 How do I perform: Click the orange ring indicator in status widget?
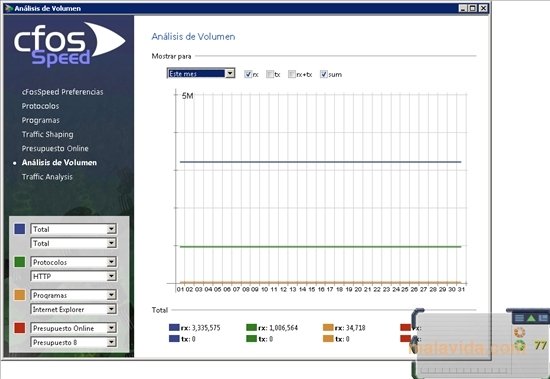tap(519, 332)
